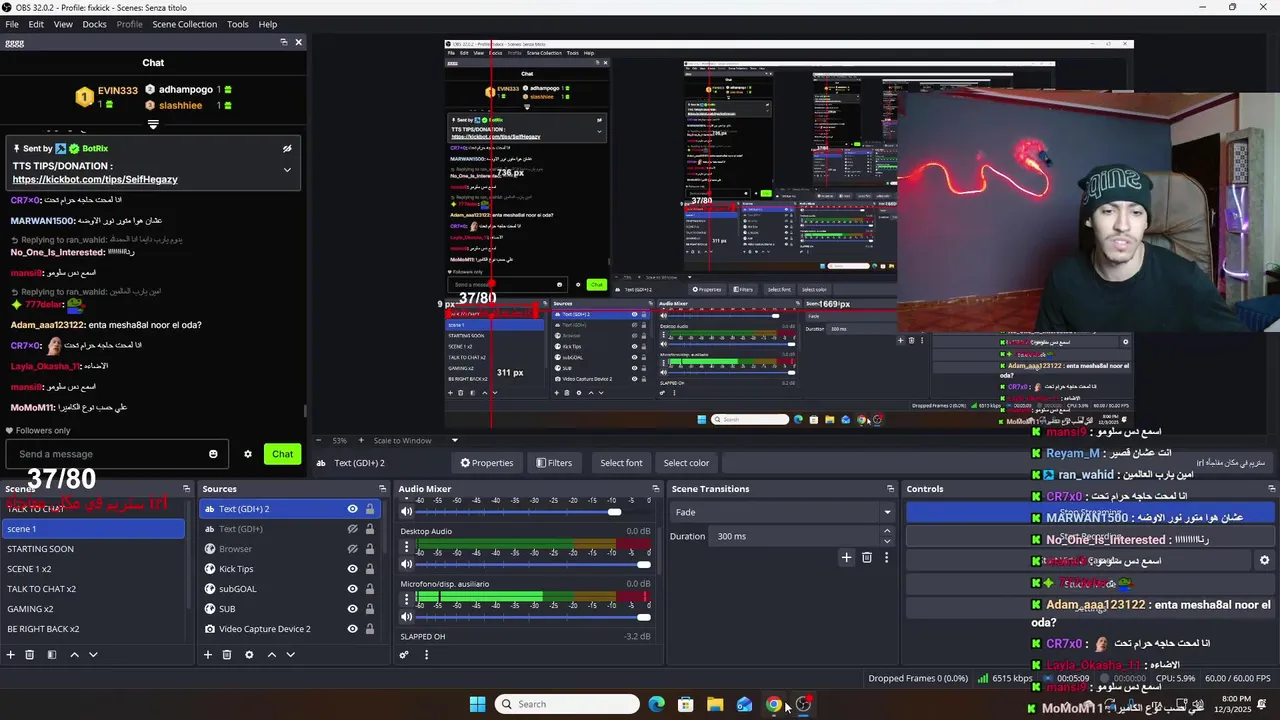Hide the Video Capture Device 2 source
This screenshot has width=1280, height=720.
click(x=352, y=629)
